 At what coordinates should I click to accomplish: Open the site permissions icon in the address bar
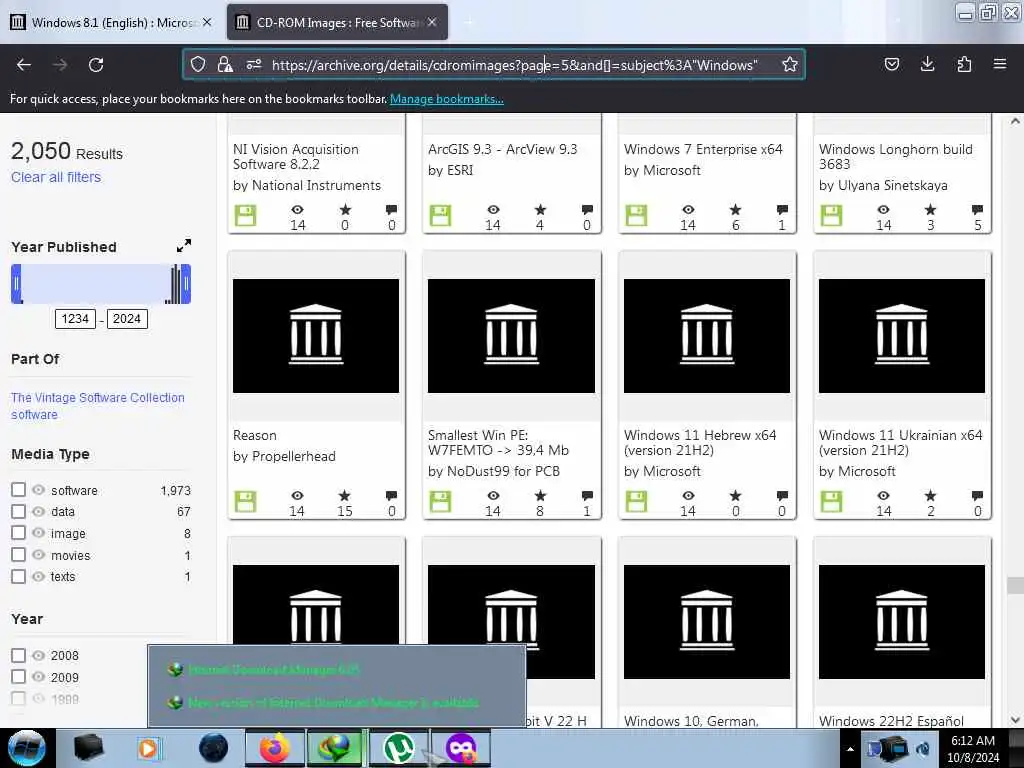(253, 64)
